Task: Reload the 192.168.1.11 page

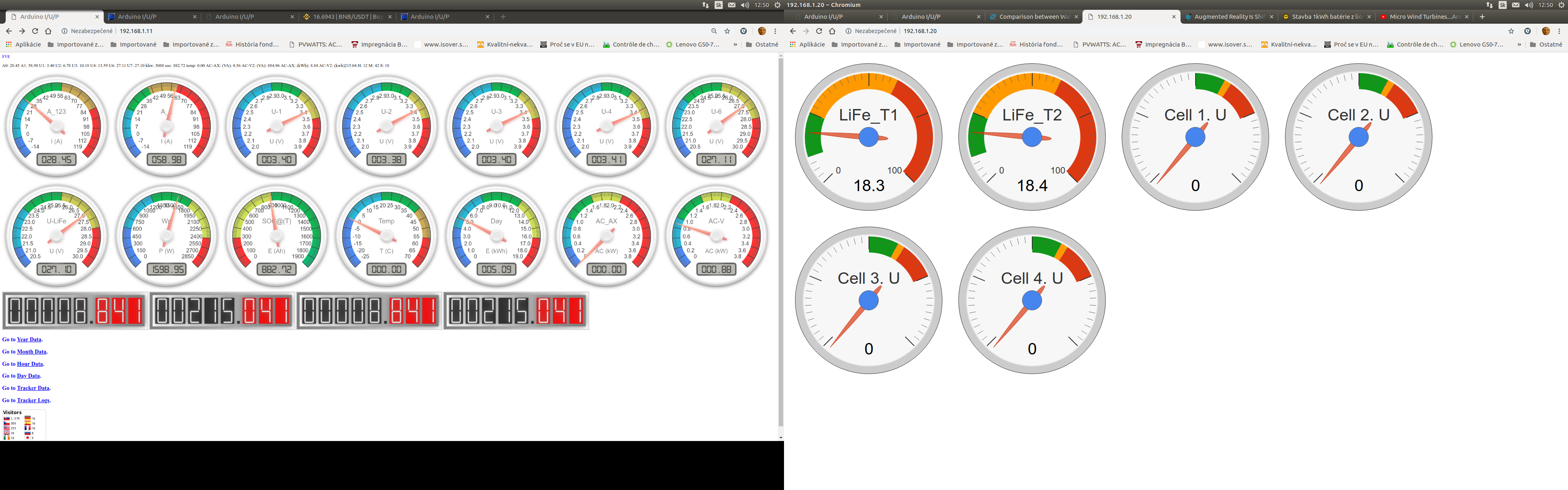Action: coord(35,31)
